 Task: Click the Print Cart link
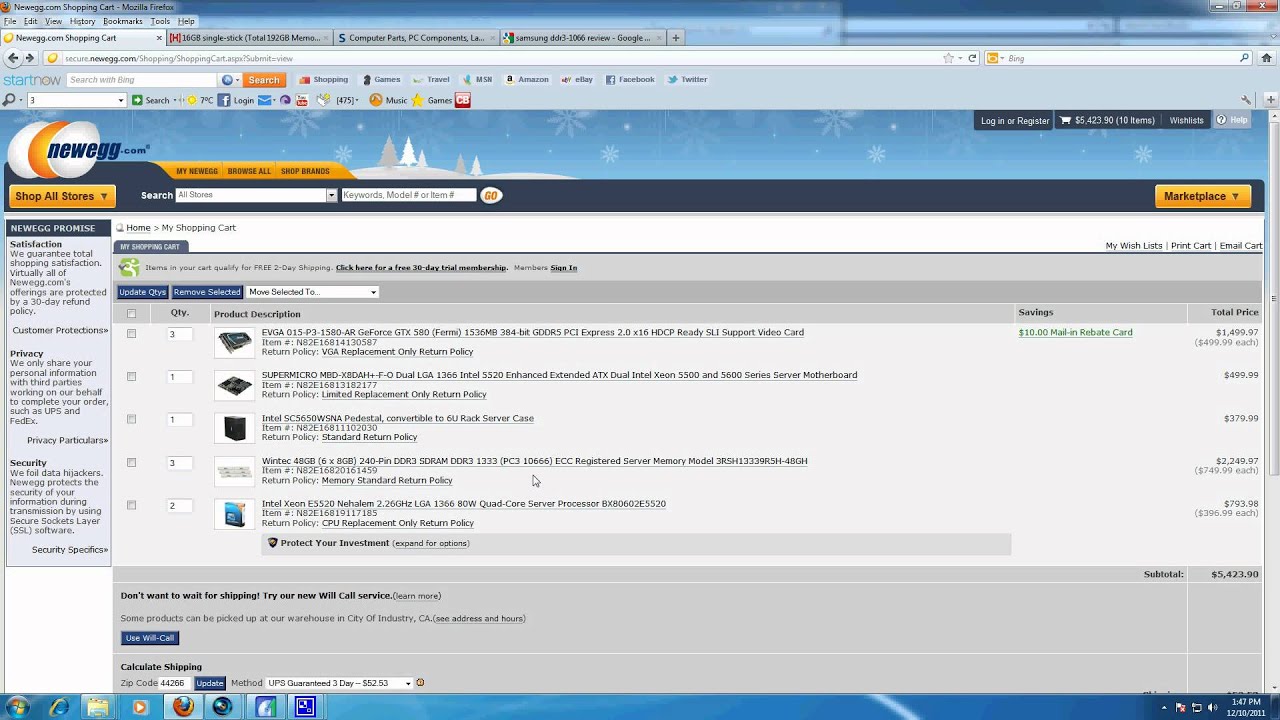click(x=1190, y=246)
